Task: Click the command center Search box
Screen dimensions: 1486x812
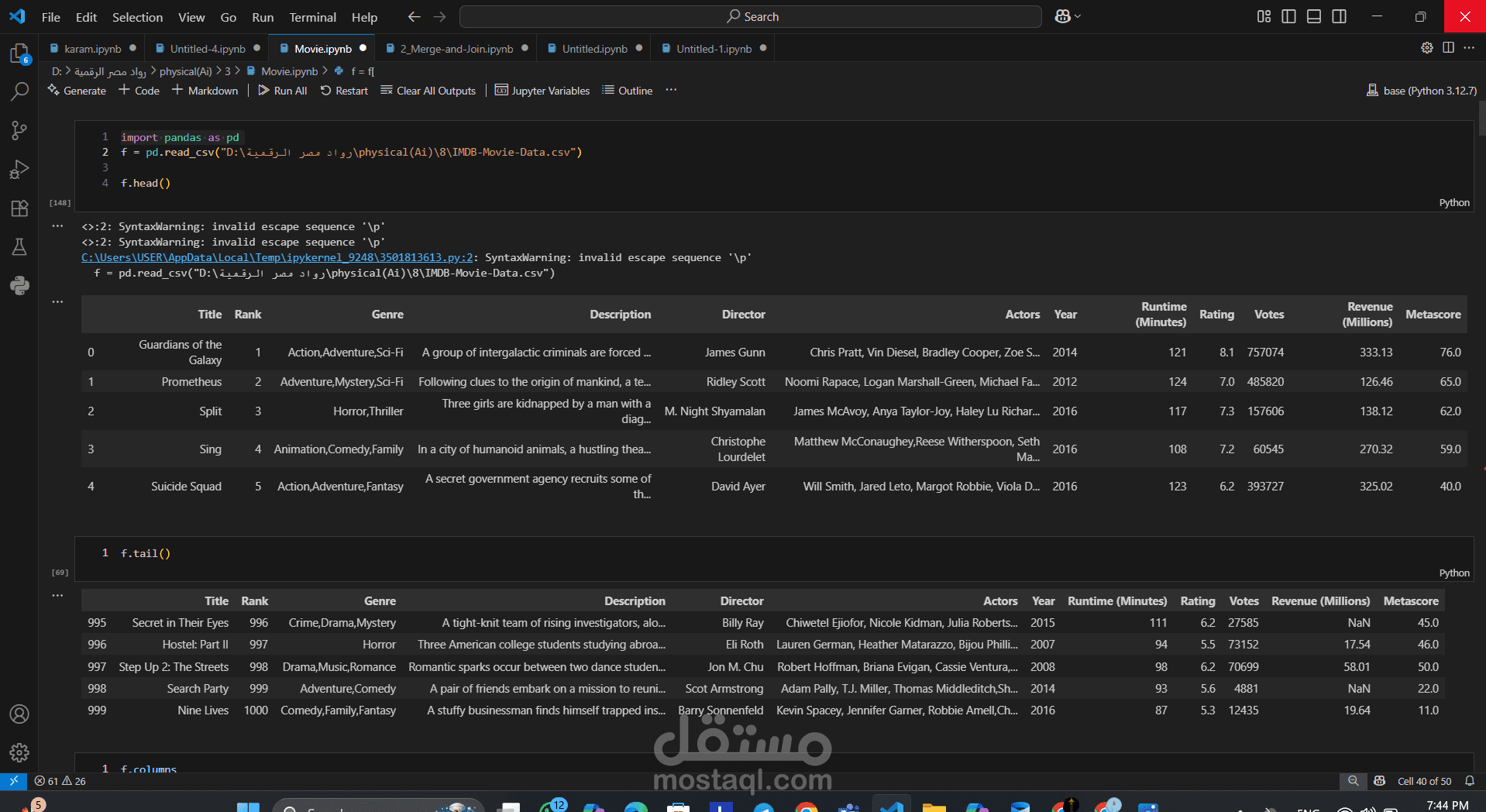Action: tap(750, 16)
